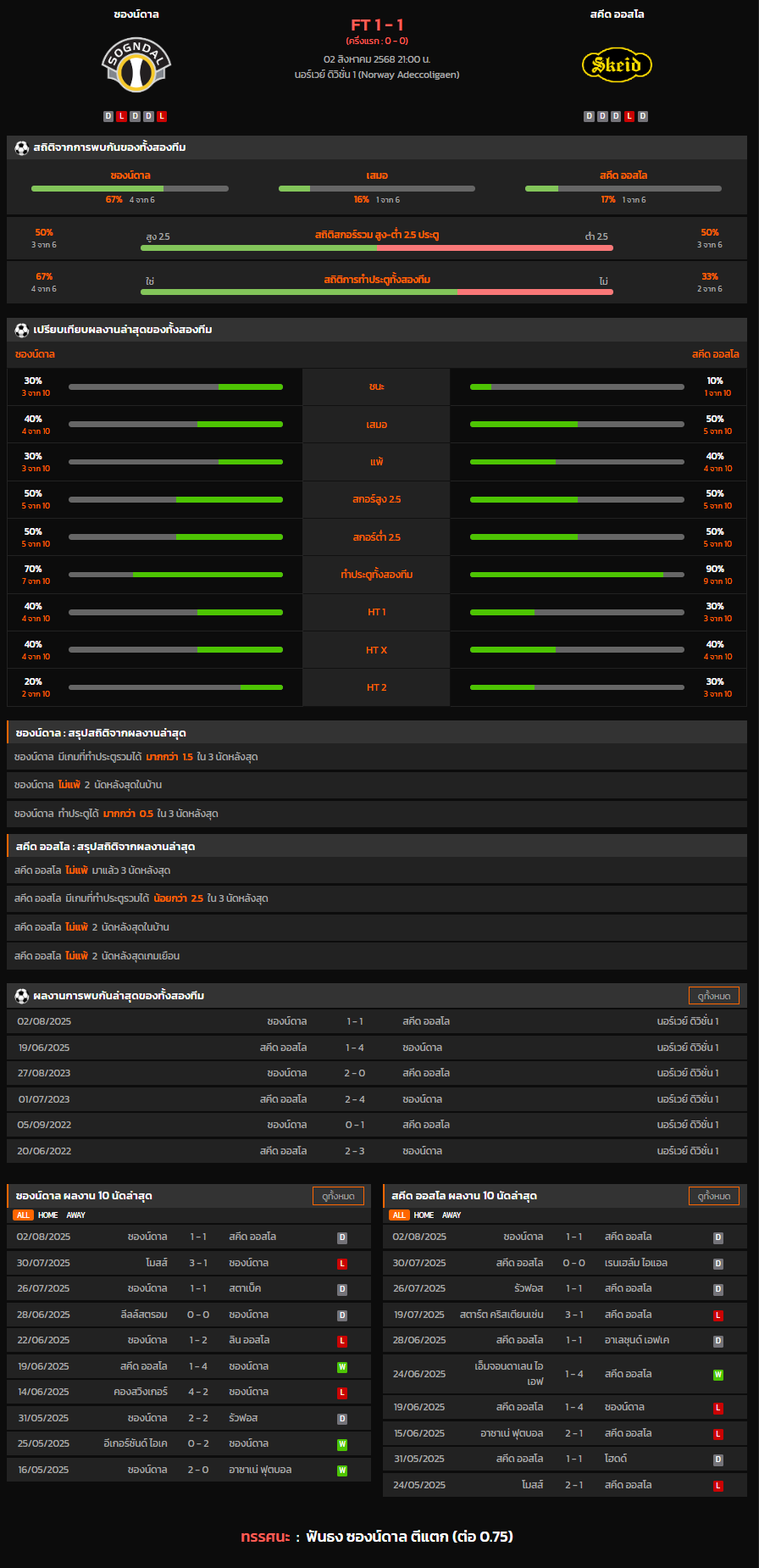
Task: Click the Skeid team logo
Action: pyautogui.click(x=617, y=65)
